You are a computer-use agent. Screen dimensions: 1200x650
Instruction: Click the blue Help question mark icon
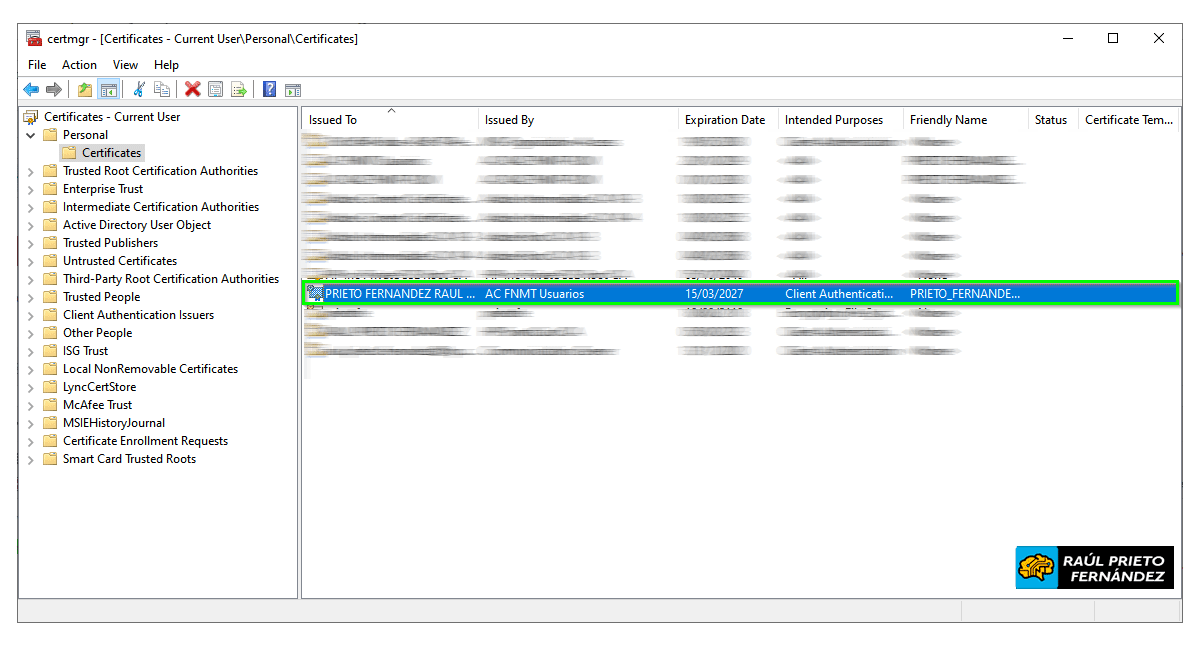269,90
